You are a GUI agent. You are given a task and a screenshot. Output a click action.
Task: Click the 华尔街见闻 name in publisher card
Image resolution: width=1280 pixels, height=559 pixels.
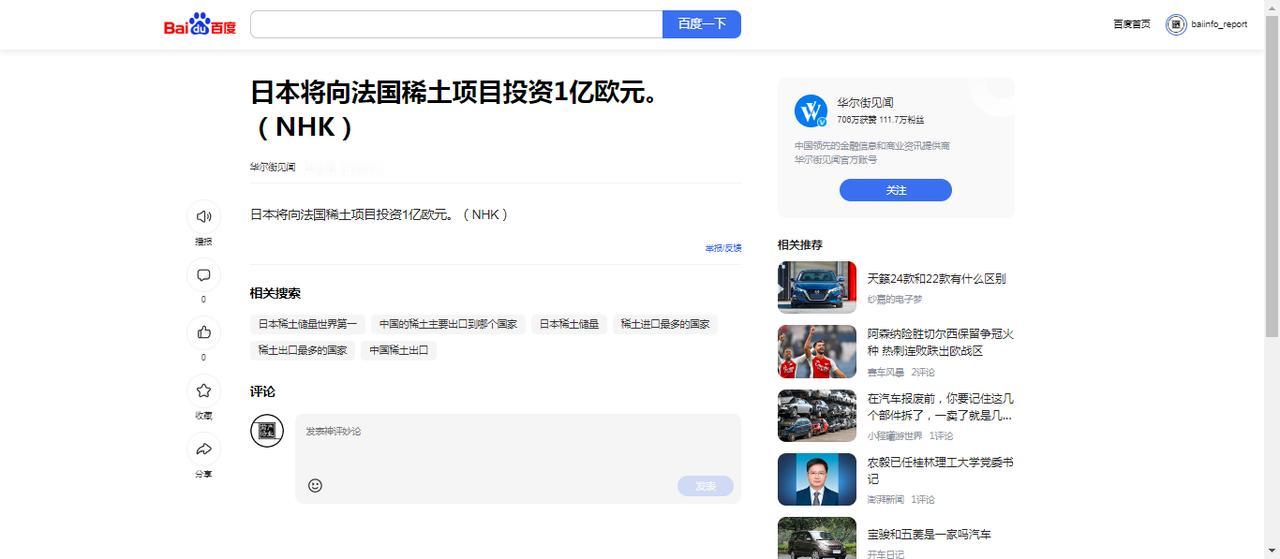click(865, 102)
